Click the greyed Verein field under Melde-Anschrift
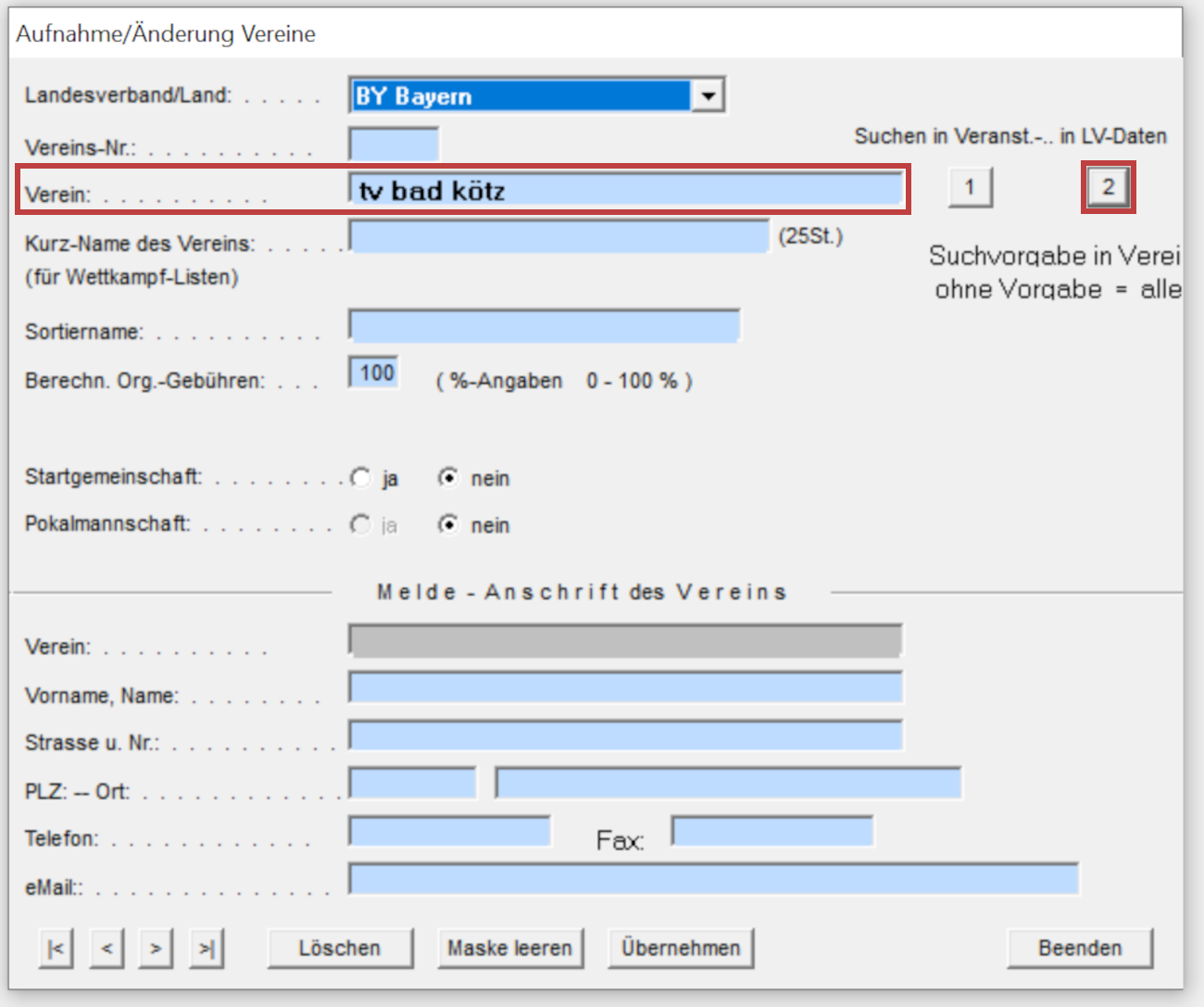The width and height of the screenshot is (1204, 1007). click(626, 640)
